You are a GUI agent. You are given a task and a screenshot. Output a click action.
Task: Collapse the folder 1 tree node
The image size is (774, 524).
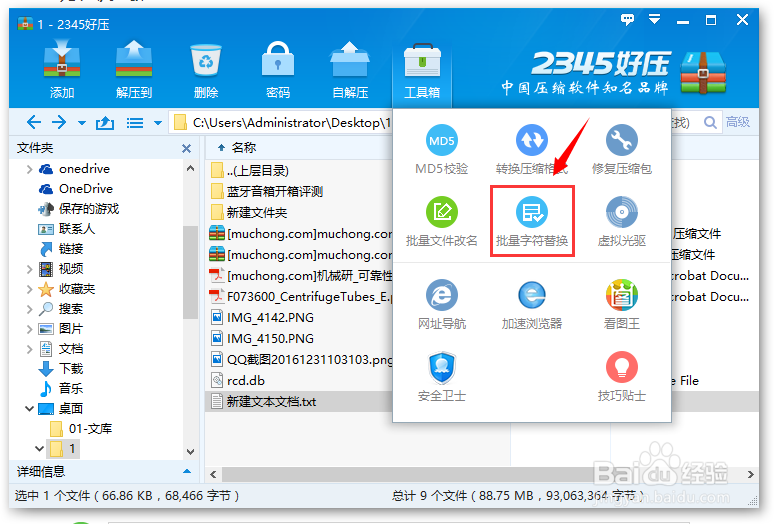pyautogui.click(x=39, y=449)
